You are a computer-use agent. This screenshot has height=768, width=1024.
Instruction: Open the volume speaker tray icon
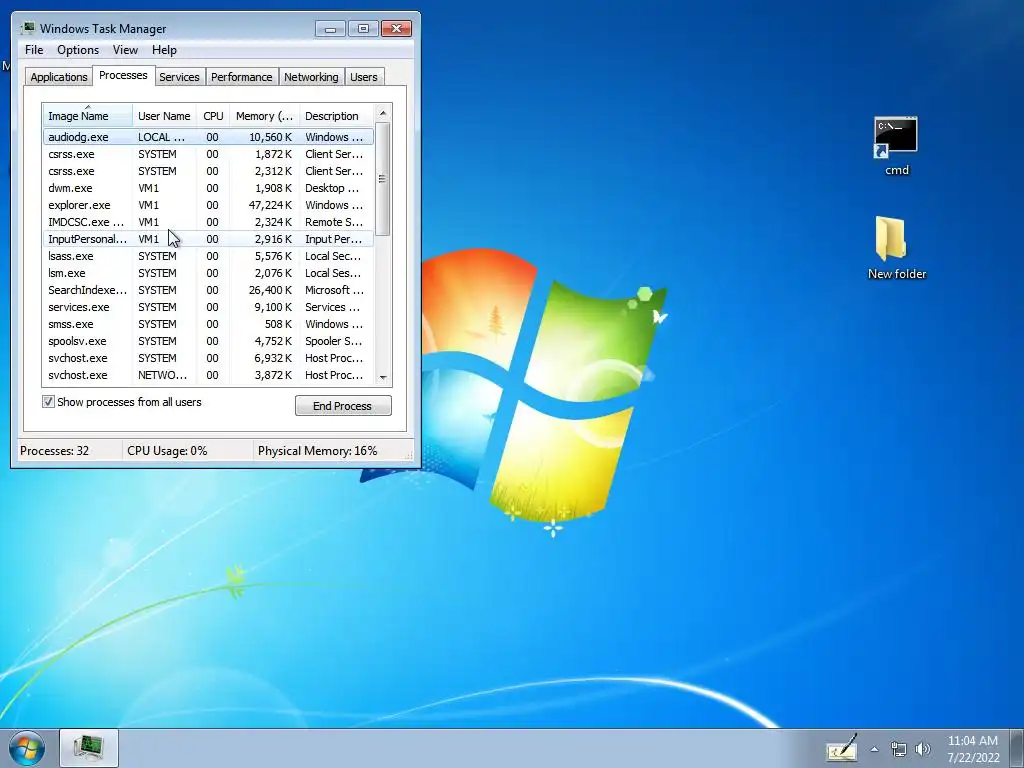(922, 749)
